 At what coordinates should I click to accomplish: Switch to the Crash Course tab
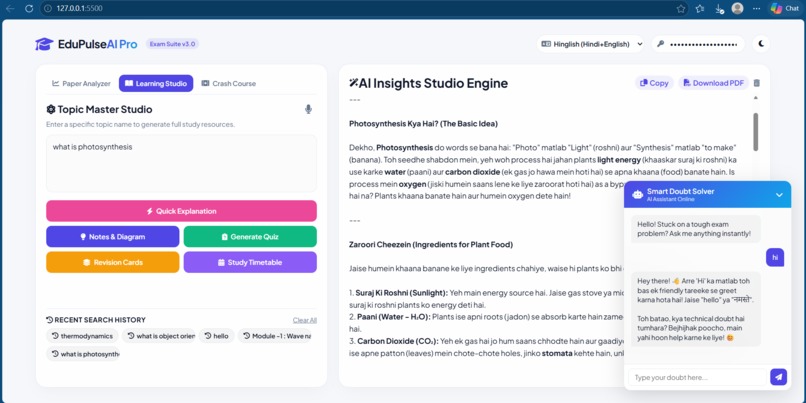pyautogui.click(x=228, y=83)
